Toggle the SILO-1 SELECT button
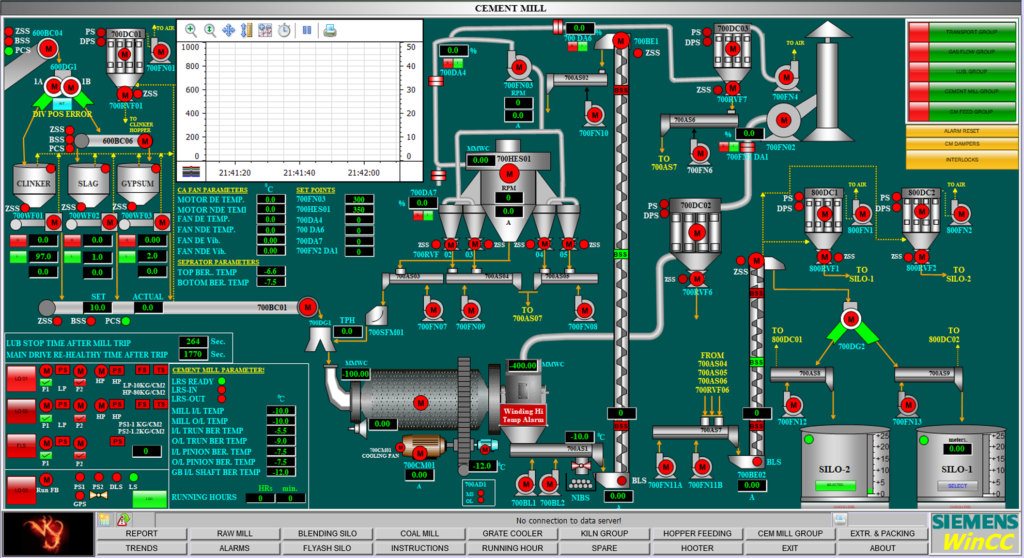The height and width of the screenshot is (558, 1024). (x=957, y=485)
